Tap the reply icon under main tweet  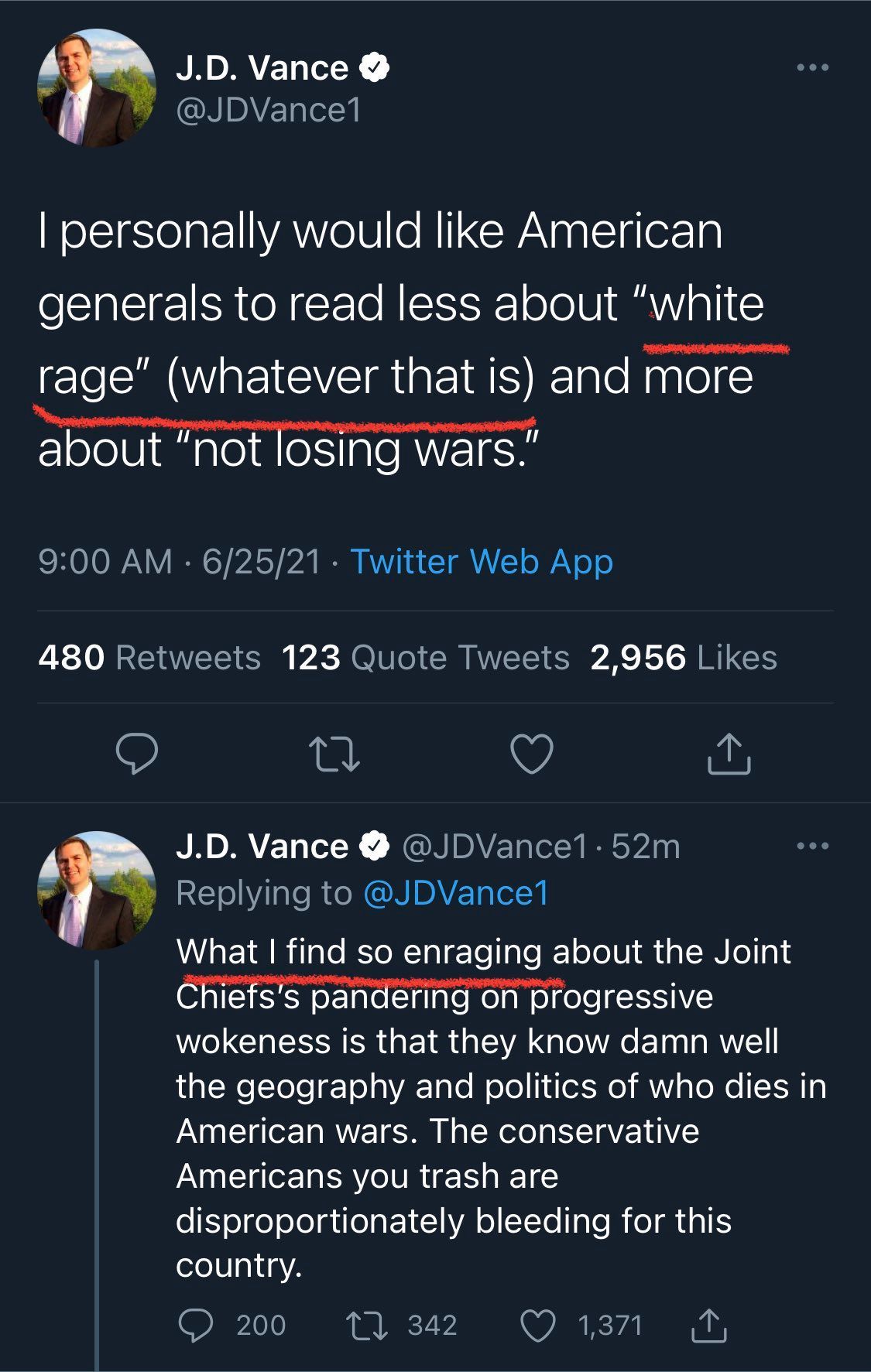(137, 754)
